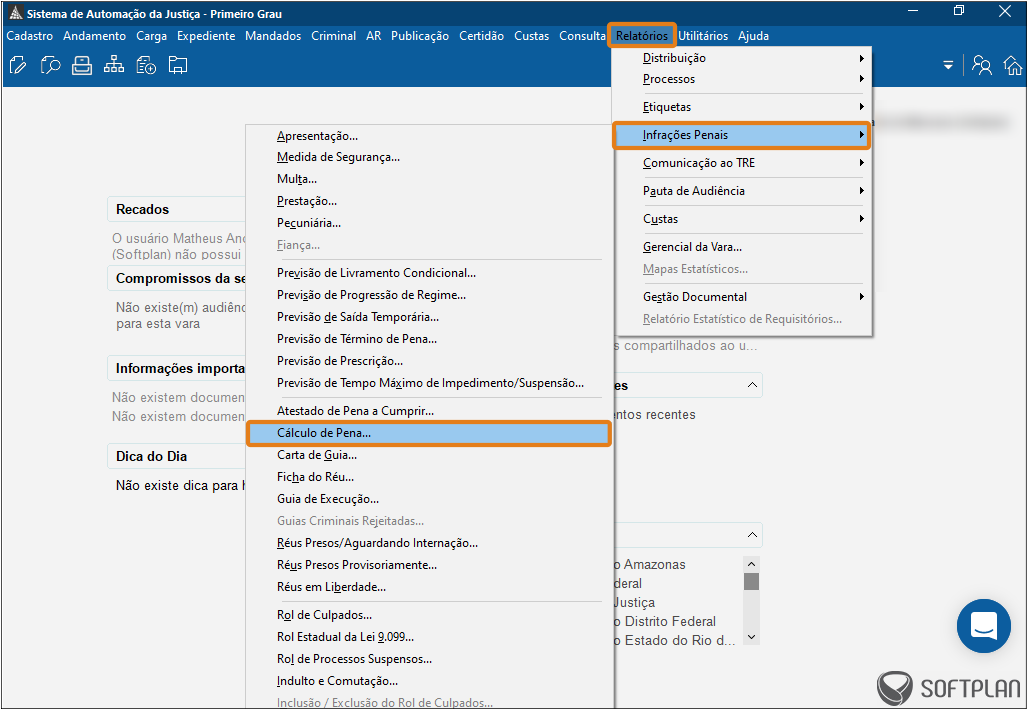
Task: Click the add document toolbar icon
Action: click(146, 66)
